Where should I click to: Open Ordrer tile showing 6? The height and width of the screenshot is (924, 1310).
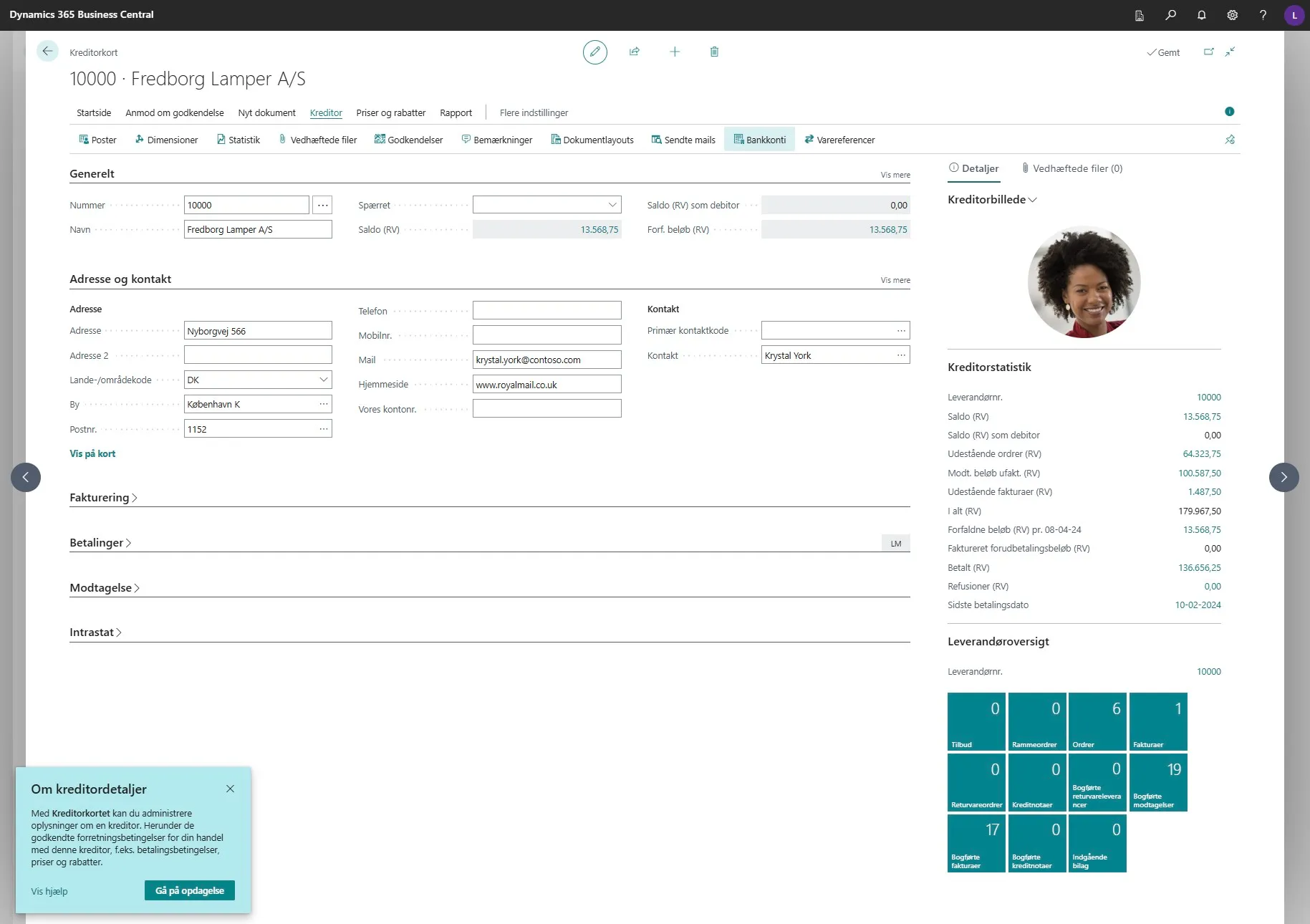point(1097,721)
